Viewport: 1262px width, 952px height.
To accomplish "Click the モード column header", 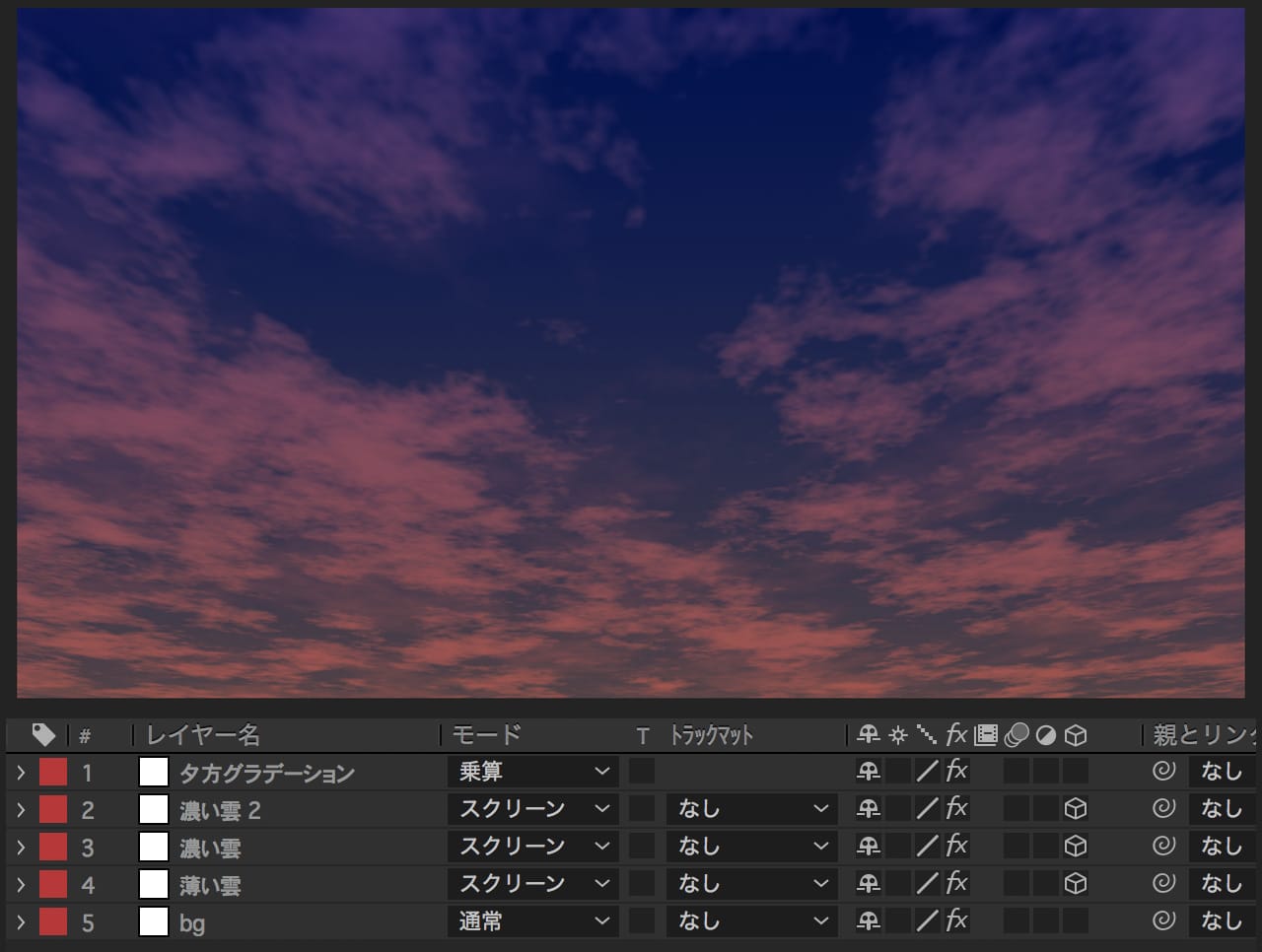I will [x=486, y=735].
